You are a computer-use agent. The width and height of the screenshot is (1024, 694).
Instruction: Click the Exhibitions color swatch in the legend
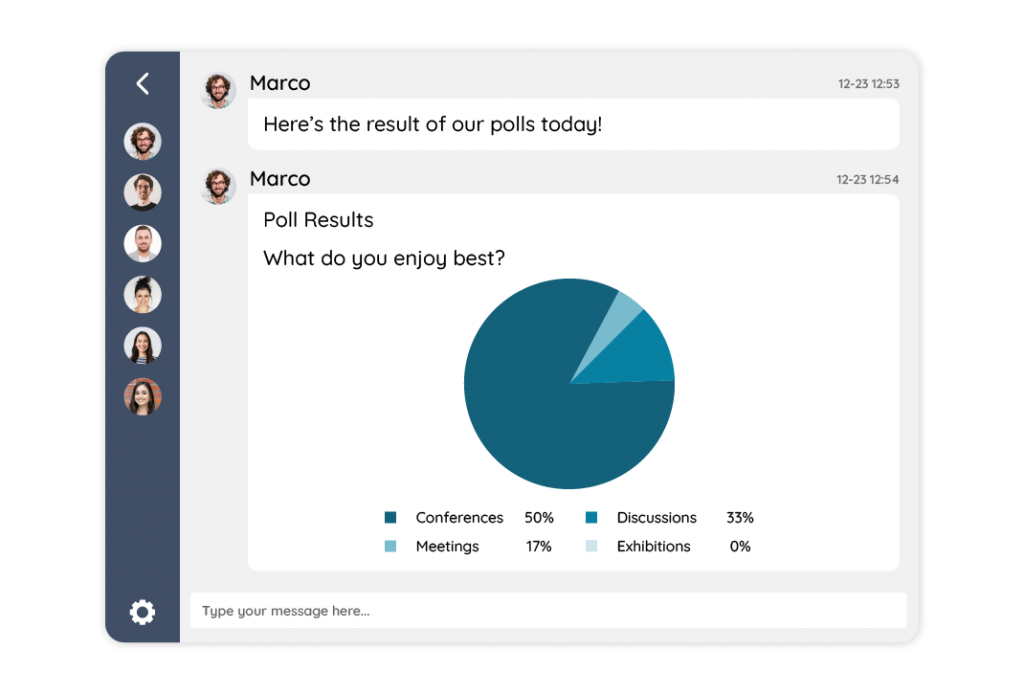pos(589,546)
